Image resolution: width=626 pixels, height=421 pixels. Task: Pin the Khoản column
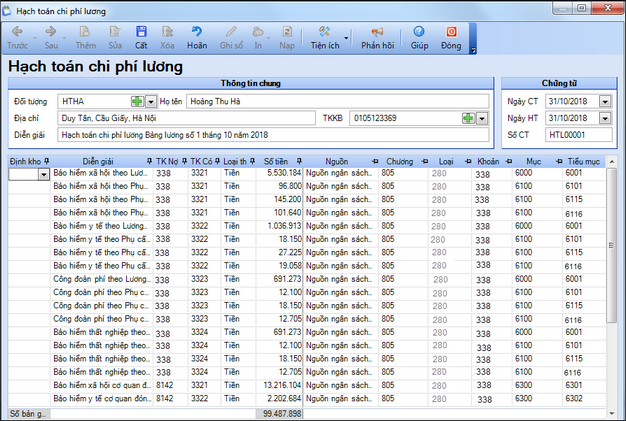click(x=509, y=161)
